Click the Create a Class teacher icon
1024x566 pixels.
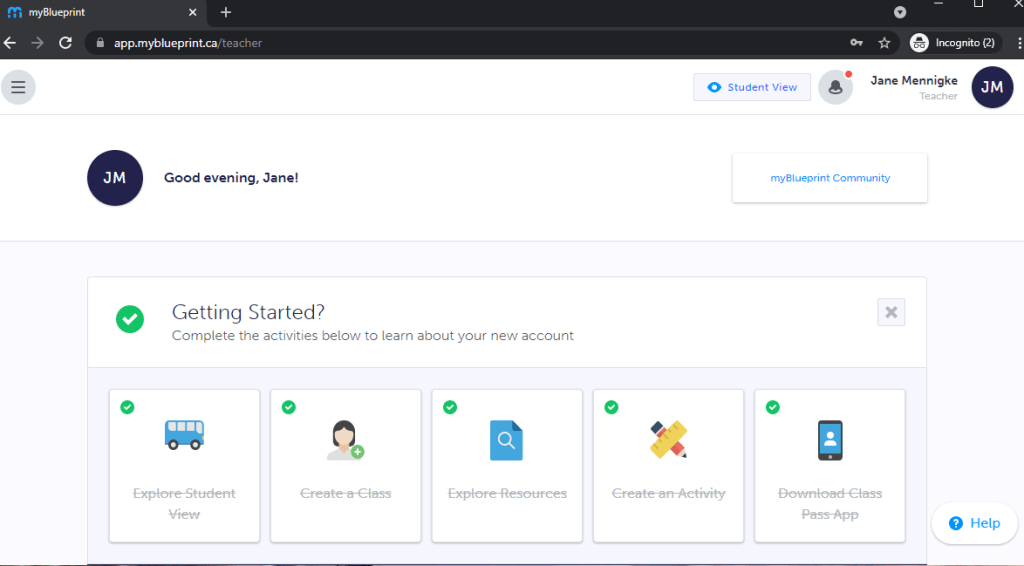(345, 440)
